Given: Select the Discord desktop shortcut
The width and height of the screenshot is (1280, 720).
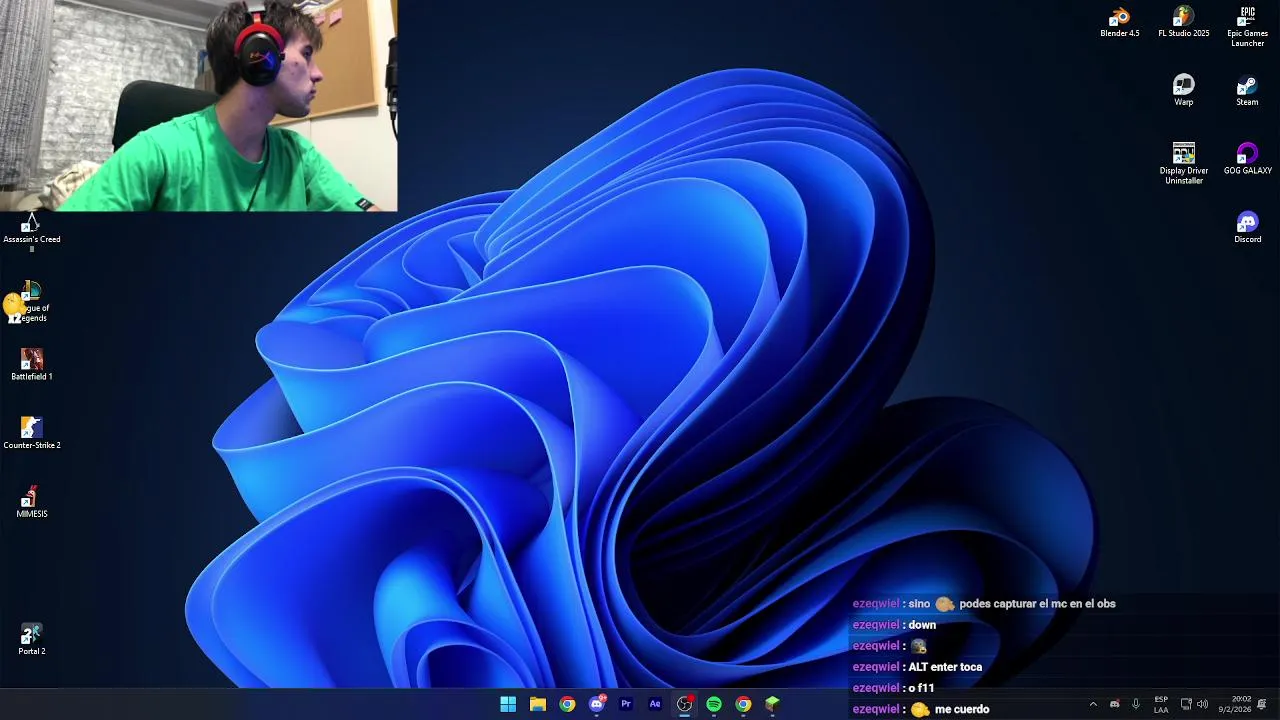Looking at the screenshot, I should click(x=1247, y=227).
